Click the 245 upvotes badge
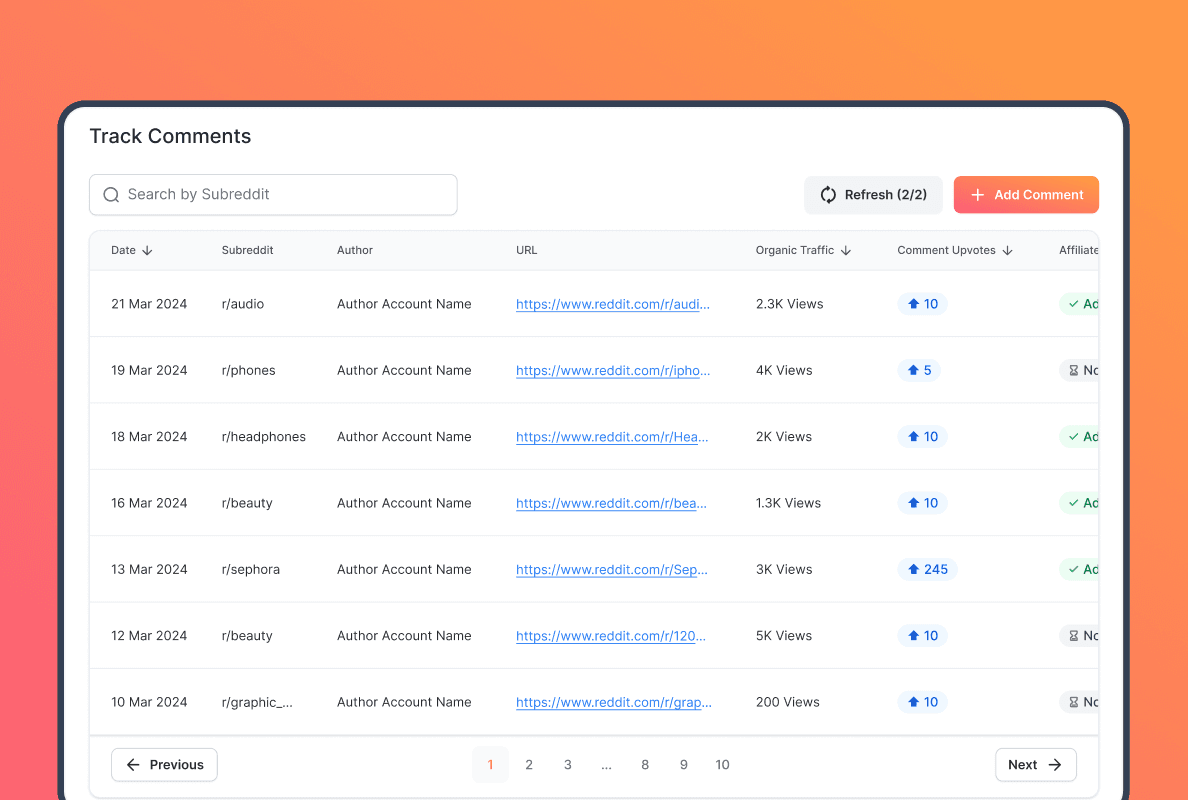1188x800 pixels. point(927,570)
